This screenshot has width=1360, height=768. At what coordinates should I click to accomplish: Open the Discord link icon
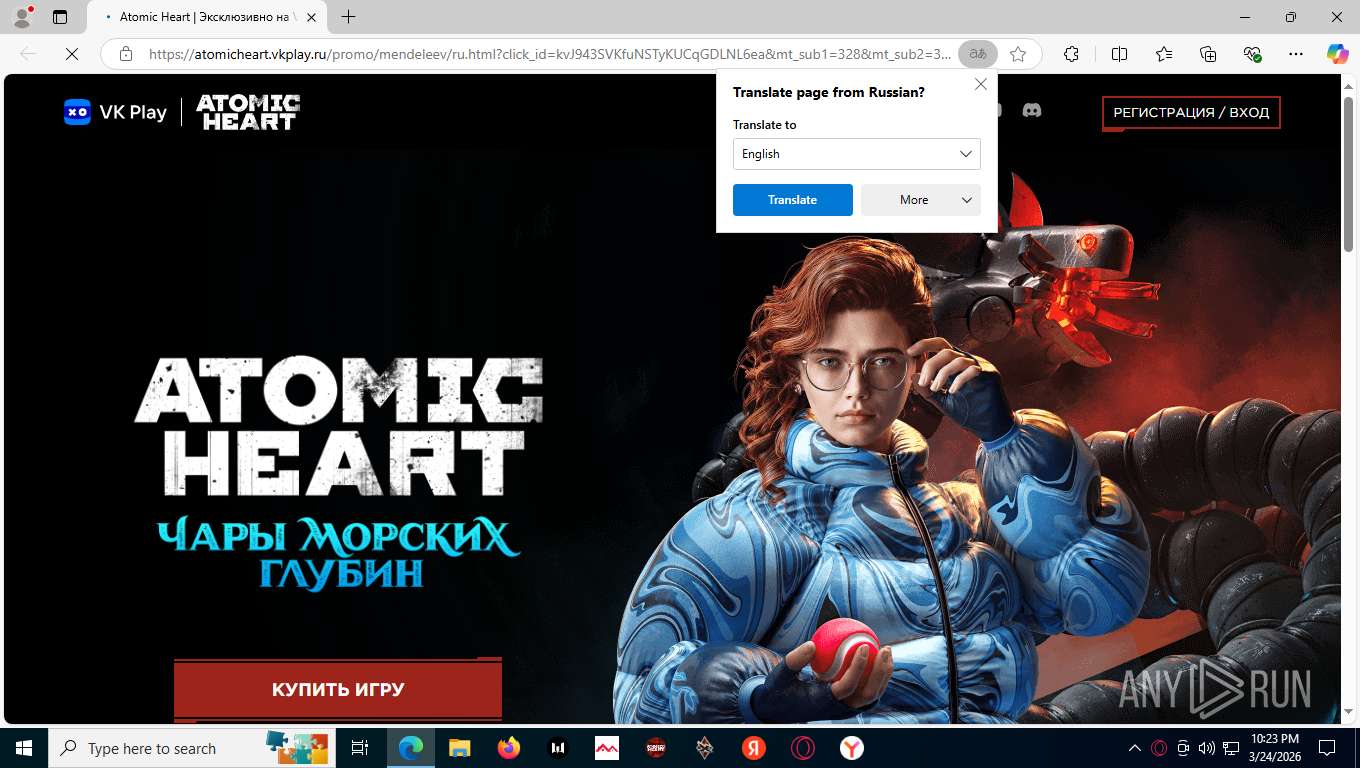click(1031, 111)
